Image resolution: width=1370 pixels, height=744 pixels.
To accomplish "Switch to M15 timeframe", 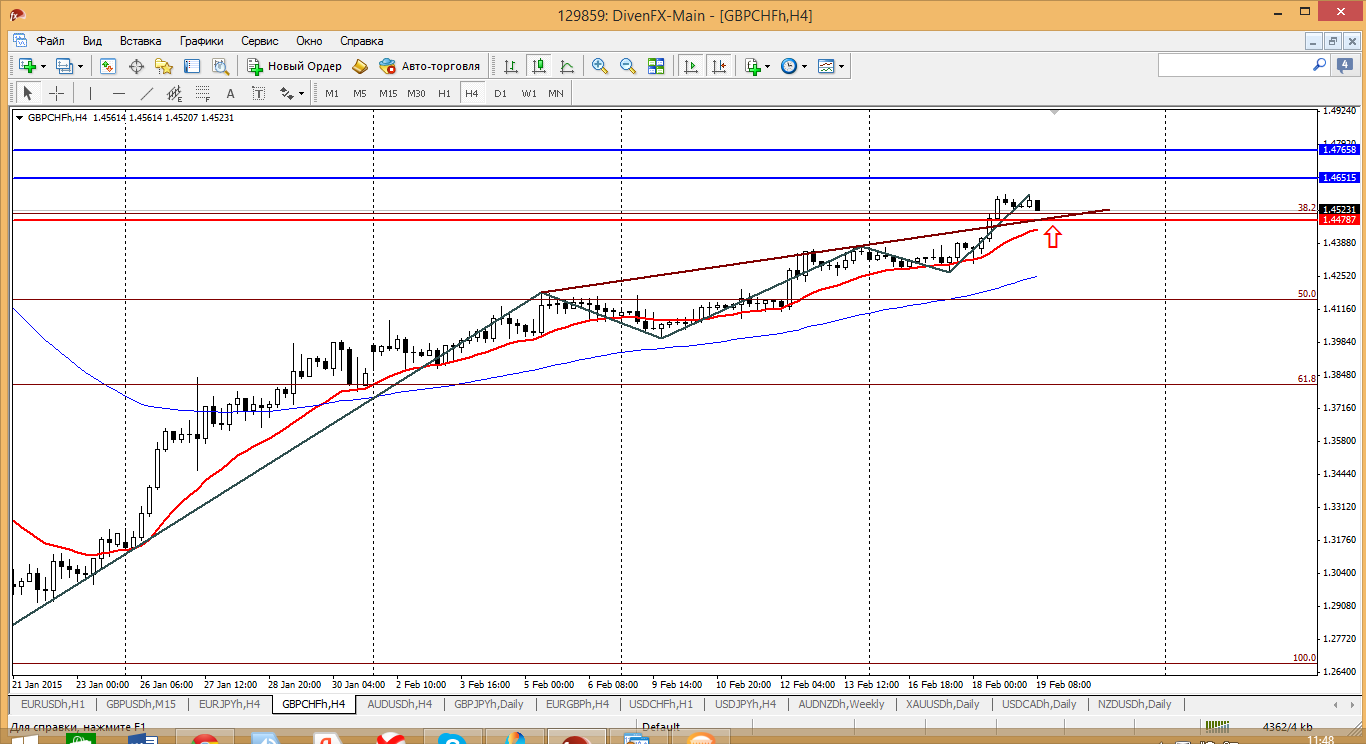I will click(388, 93).
